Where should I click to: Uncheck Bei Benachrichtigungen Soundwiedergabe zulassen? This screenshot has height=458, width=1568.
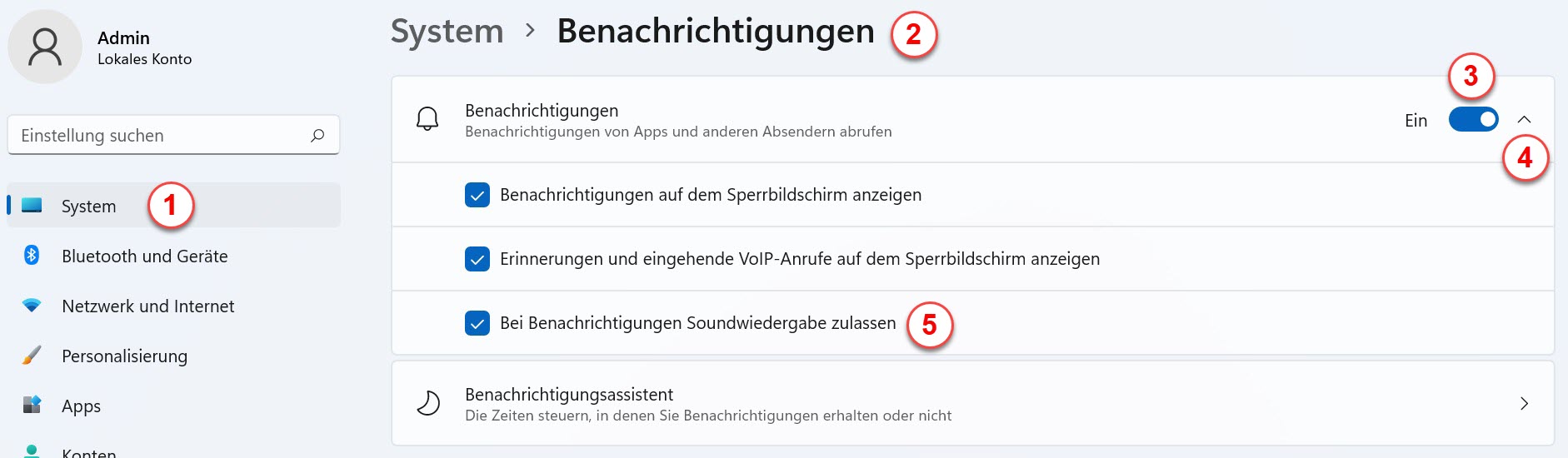(x=477, y=323)
